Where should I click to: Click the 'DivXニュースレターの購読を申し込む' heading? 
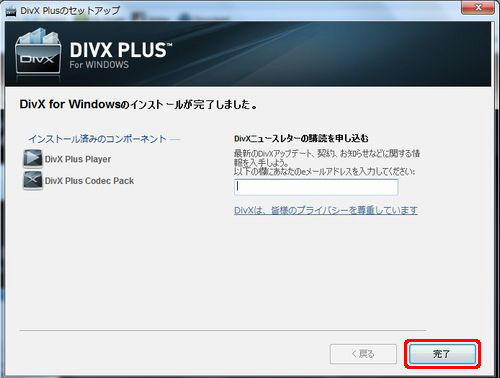point(301,138)
